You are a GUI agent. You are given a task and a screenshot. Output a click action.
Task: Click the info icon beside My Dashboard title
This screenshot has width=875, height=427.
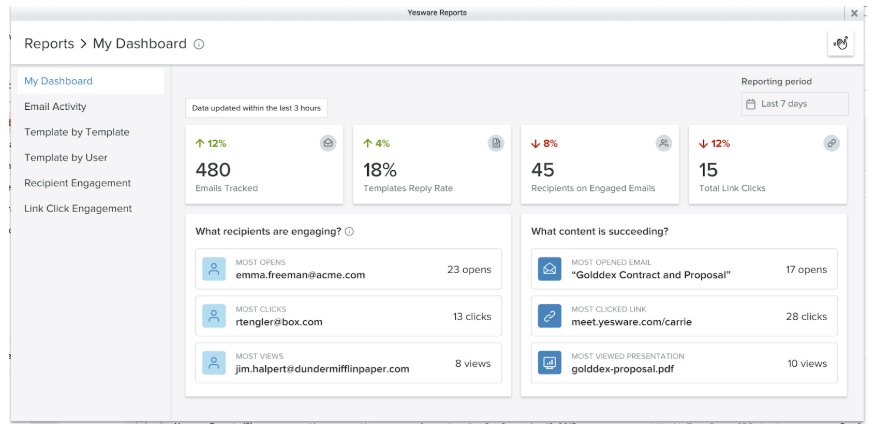coord(199,44)
